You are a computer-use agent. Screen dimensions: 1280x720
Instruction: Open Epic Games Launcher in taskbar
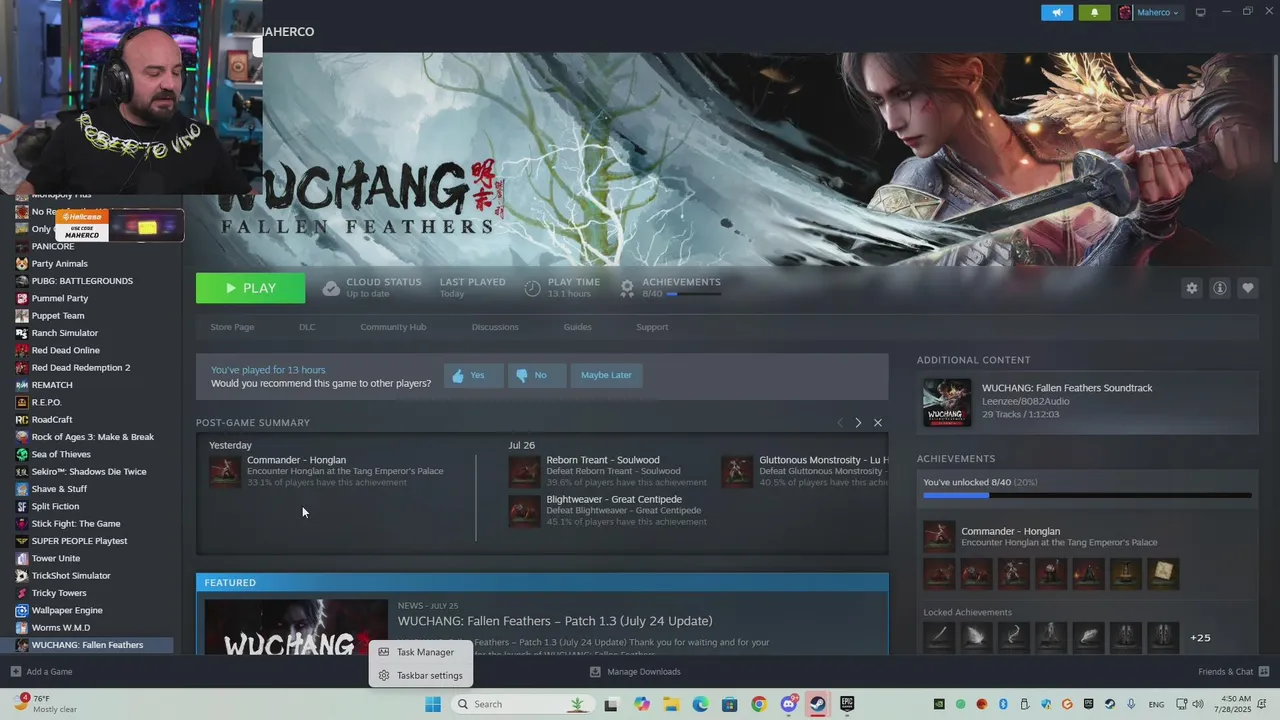tap(847, 704)
